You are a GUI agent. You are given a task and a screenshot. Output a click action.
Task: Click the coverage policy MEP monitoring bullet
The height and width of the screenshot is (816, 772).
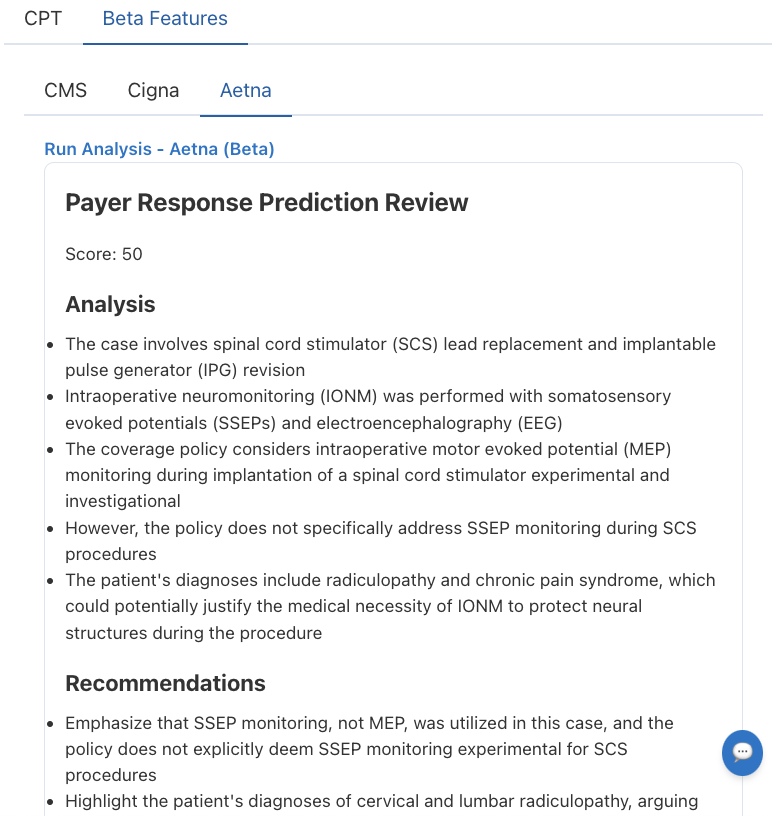coord(368,475)
